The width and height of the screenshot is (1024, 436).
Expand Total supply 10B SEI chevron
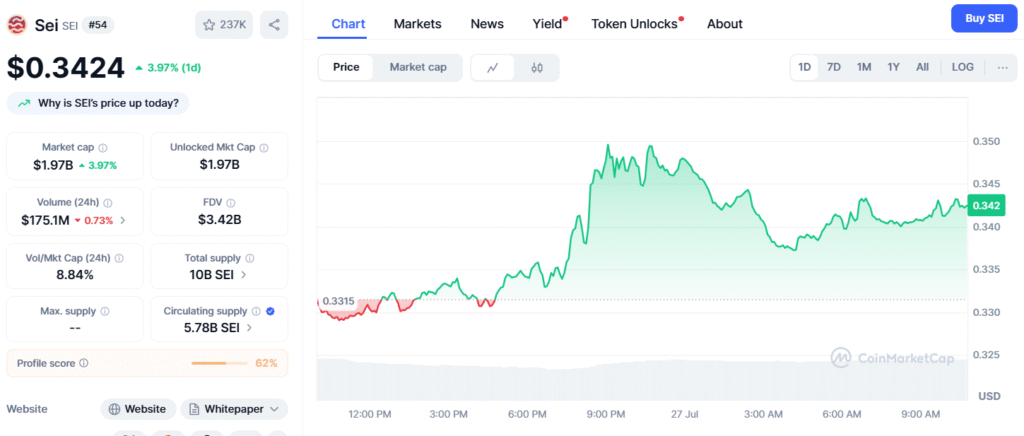pyautogui.click(x=244, y=275)
